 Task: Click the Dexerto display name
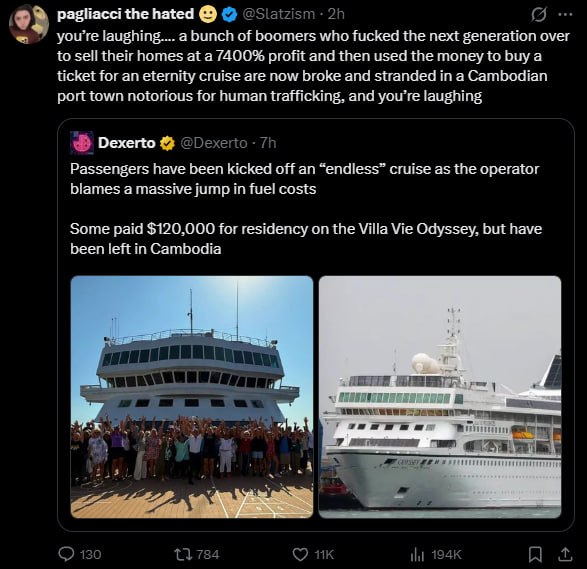[x=127, y=143]
